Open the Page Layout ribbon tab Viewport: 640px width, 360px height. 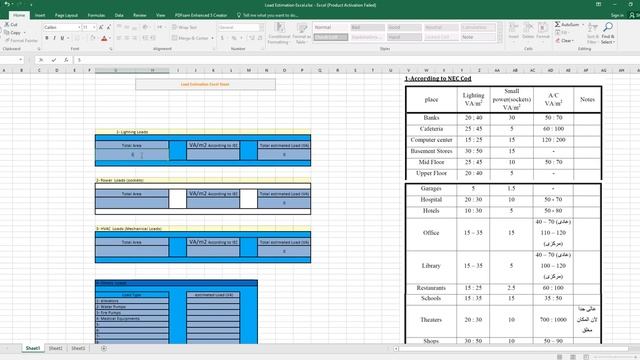66,15
